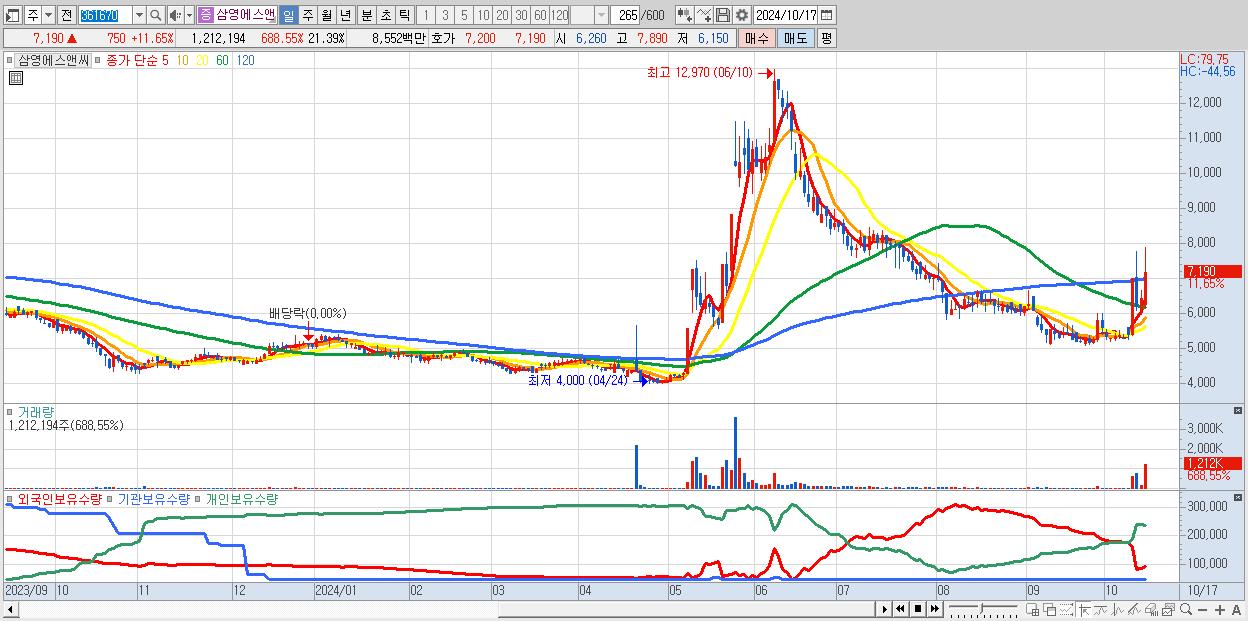This screenshot has height=621, width=1248.
Task: Open the calendar date picker icon
Action: [827, 15]
